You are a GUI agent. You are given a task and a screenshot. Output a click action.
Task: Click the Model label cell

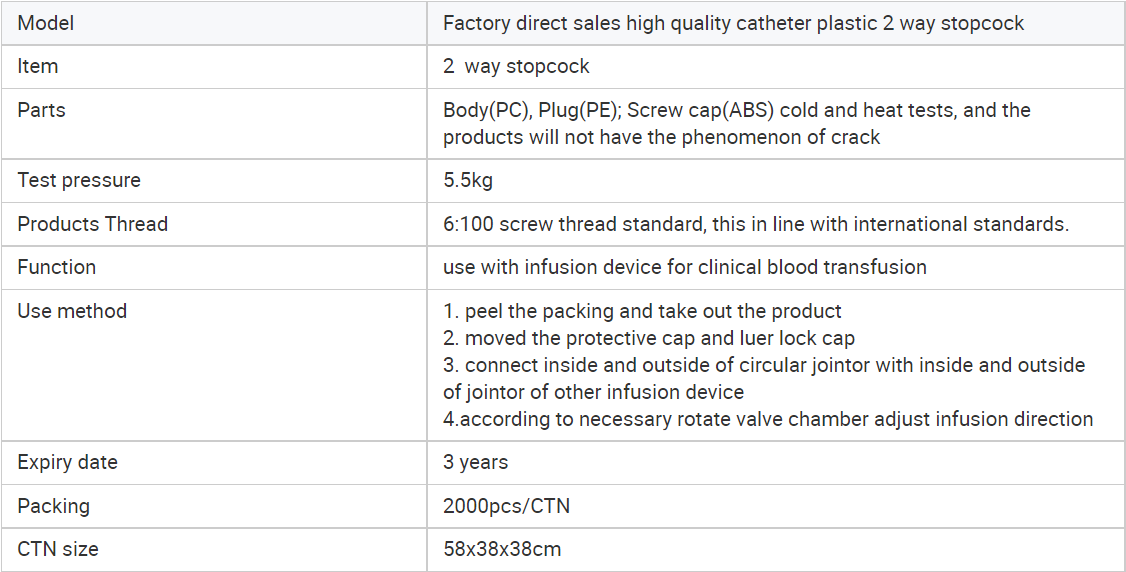pyautogui.click(x=213, y=23)
